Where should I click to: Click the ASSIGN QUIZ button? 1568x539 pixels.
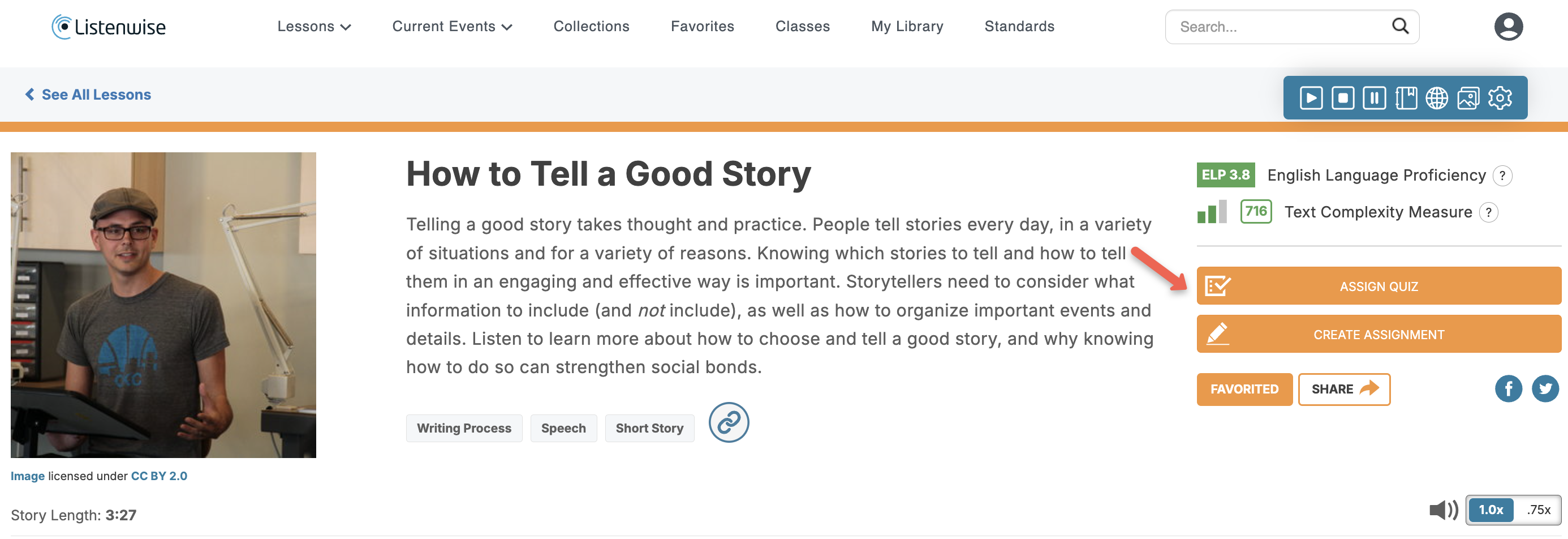pyautogui.click(x=1378, y=286)
